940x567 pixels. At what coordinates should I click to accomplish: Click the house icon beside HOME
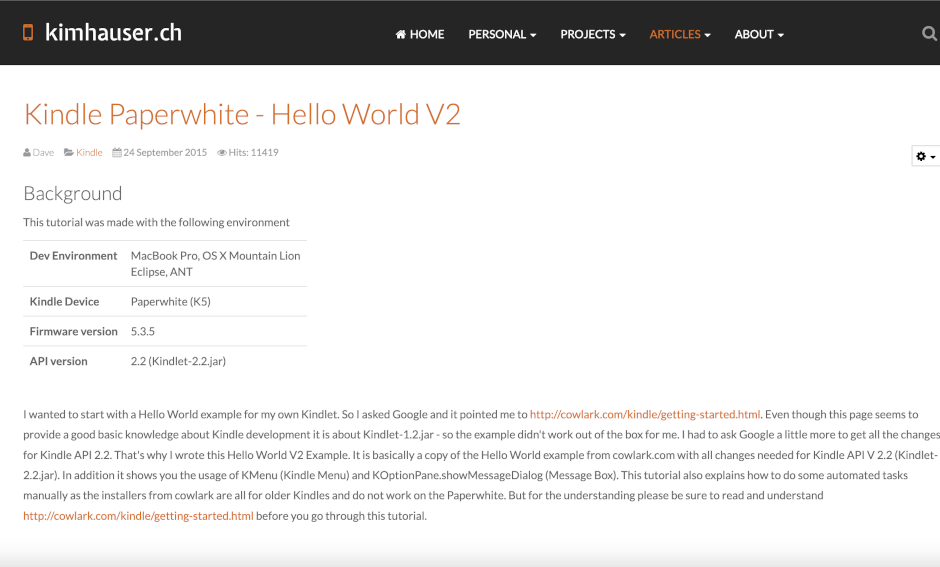pyautogui.click(x=401, y=34)
